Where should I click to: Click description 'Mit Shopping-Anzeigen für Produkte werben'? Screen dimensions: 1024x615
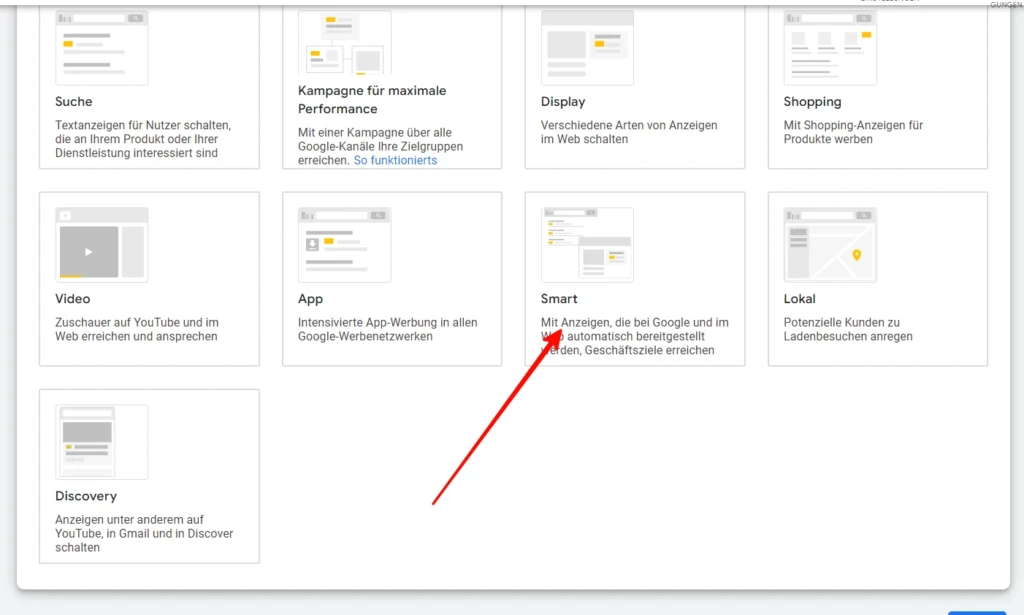854,132
